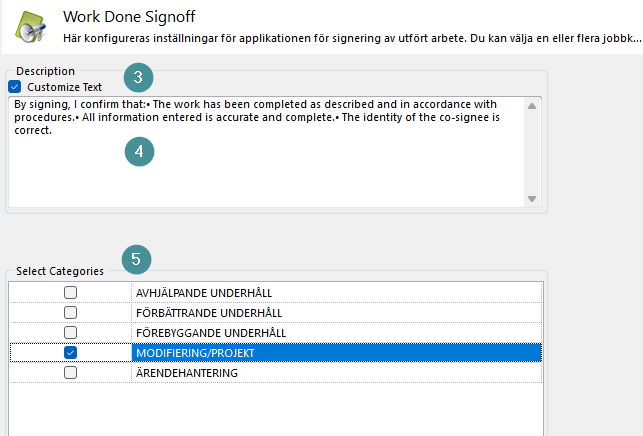
Task: Click the description box scroll down arrow
Action: tap(532, 198)
